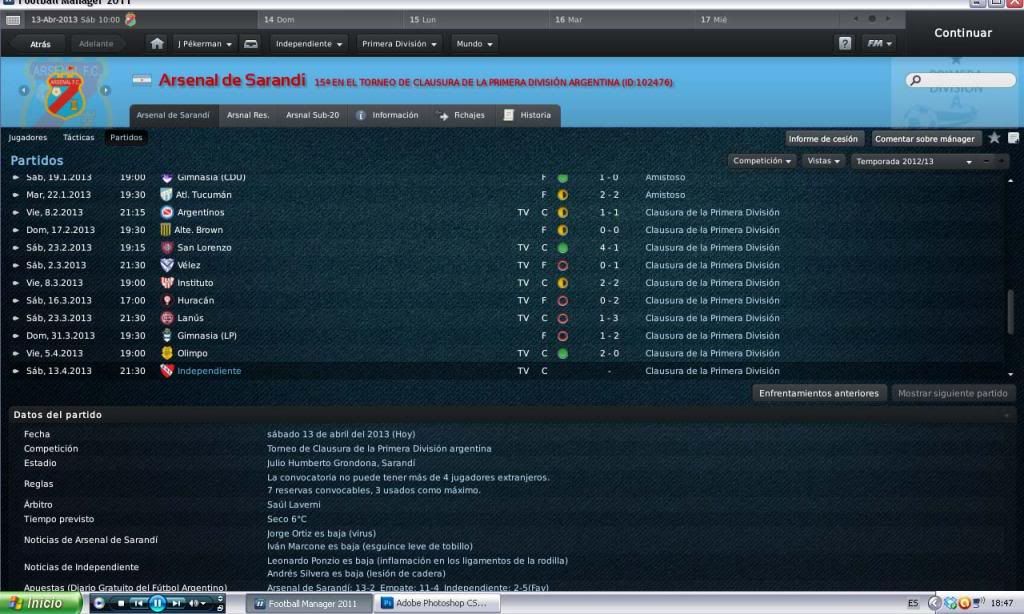Select the Partidos subtab
The width and height of the screenshot is (1024, 614).
point(126,137)
